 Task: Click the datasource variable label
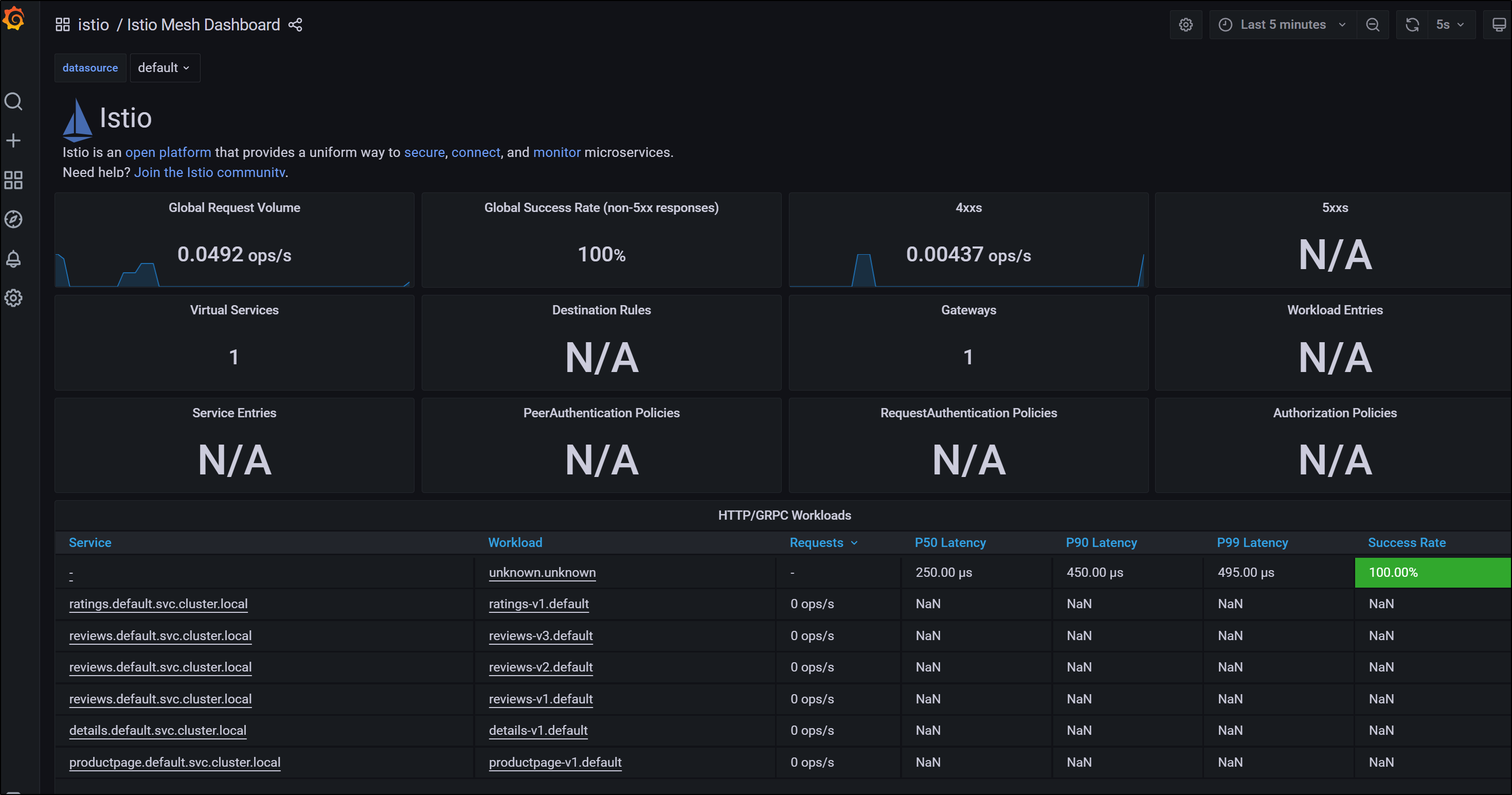tap(90, 68)
